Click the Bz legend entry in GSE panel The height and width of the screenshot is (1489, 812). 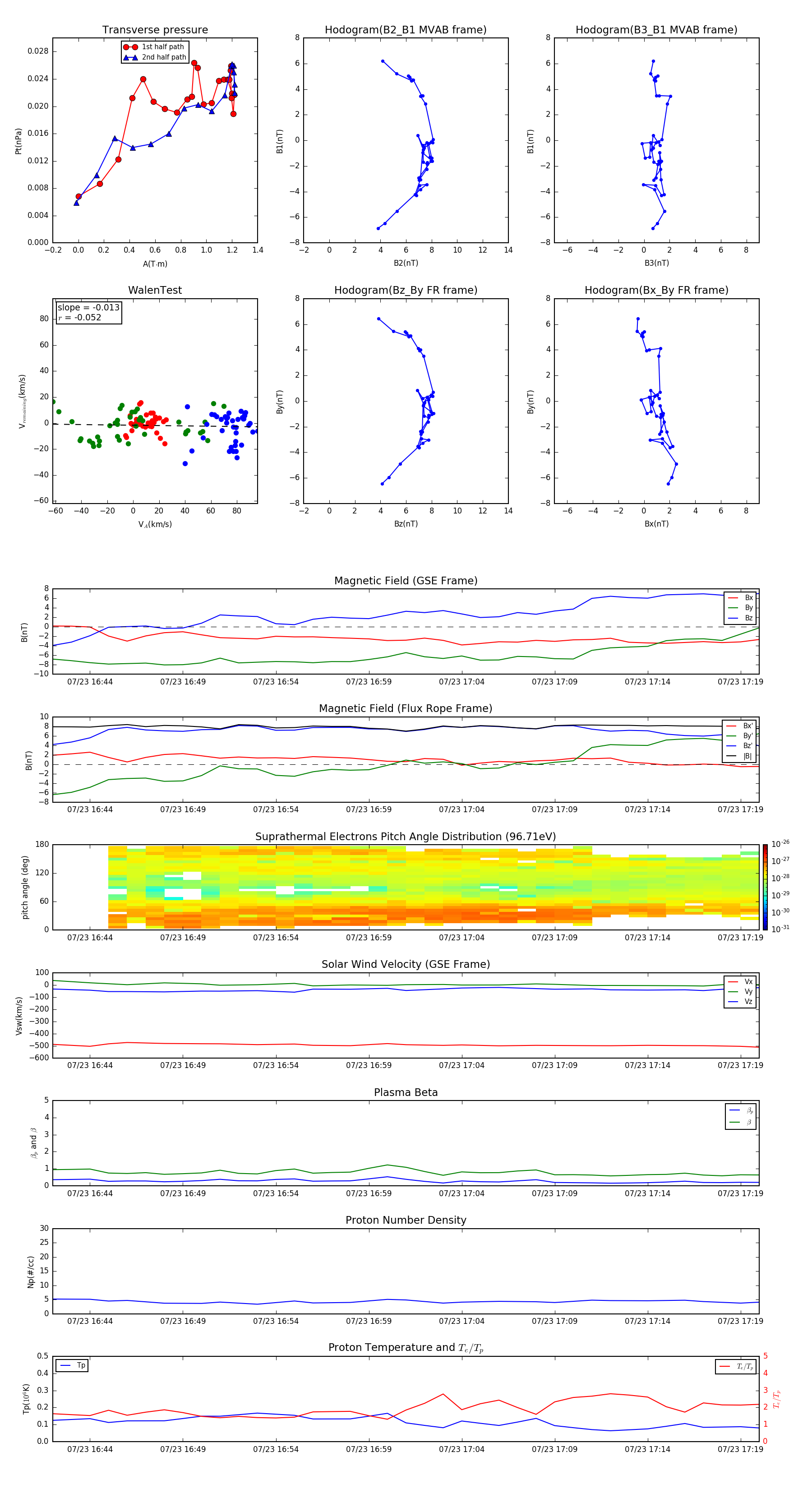[741, 618]
